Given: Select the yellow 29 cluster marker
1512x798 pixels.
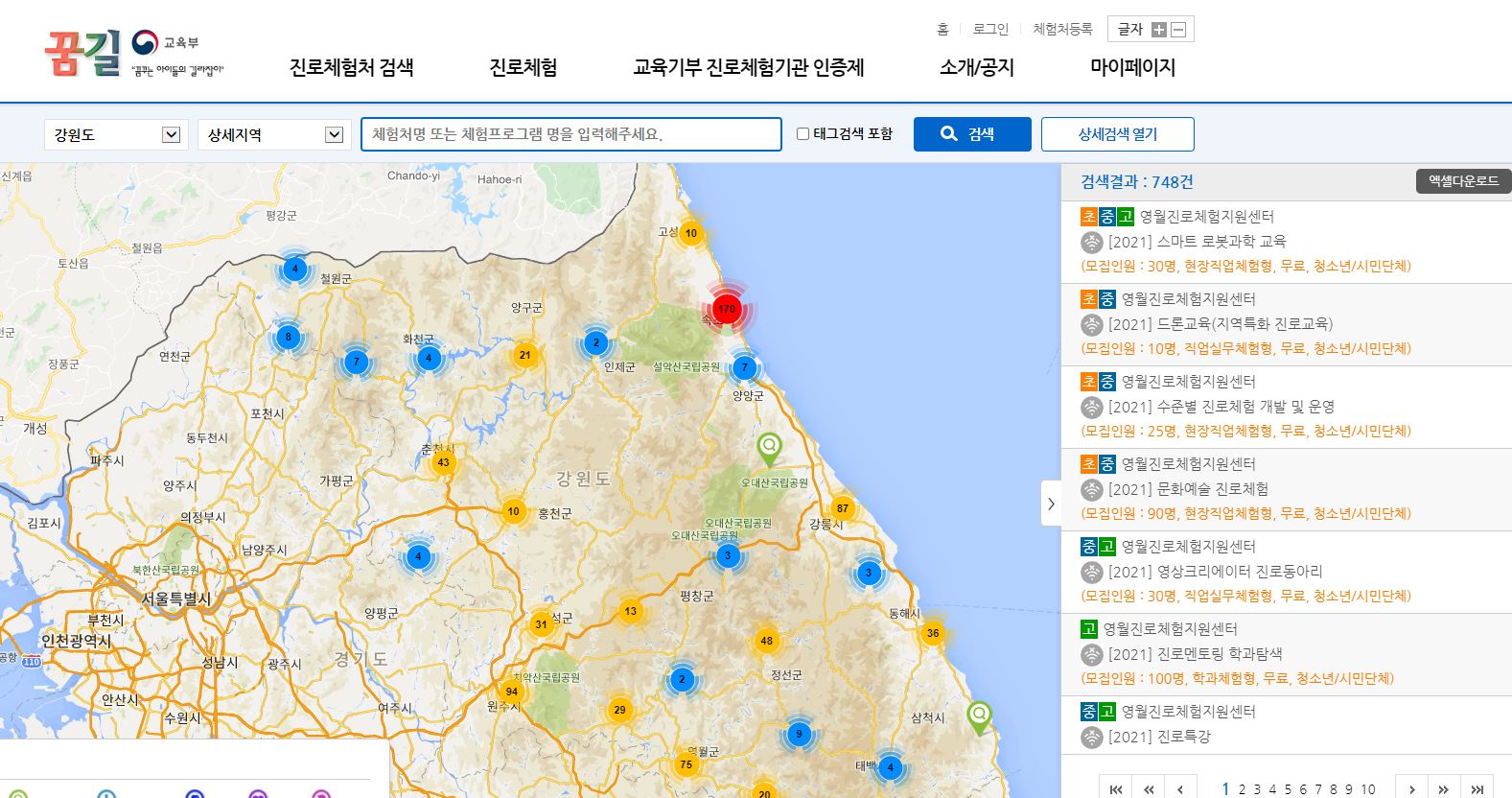Looking at the screenshot, I should [619, 710].
